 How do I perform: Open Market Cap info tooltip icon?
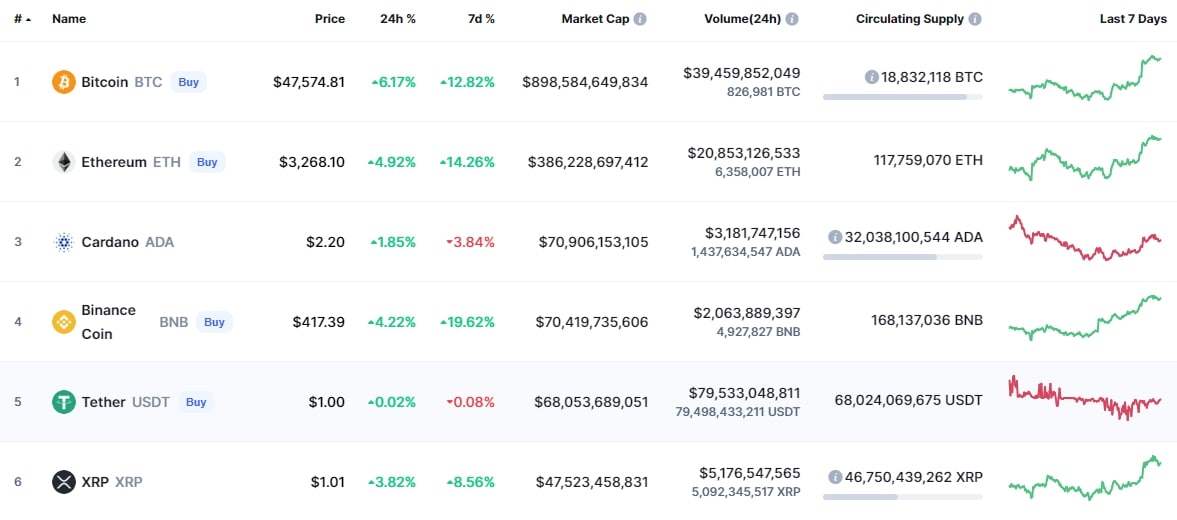[x=640, y=19]
